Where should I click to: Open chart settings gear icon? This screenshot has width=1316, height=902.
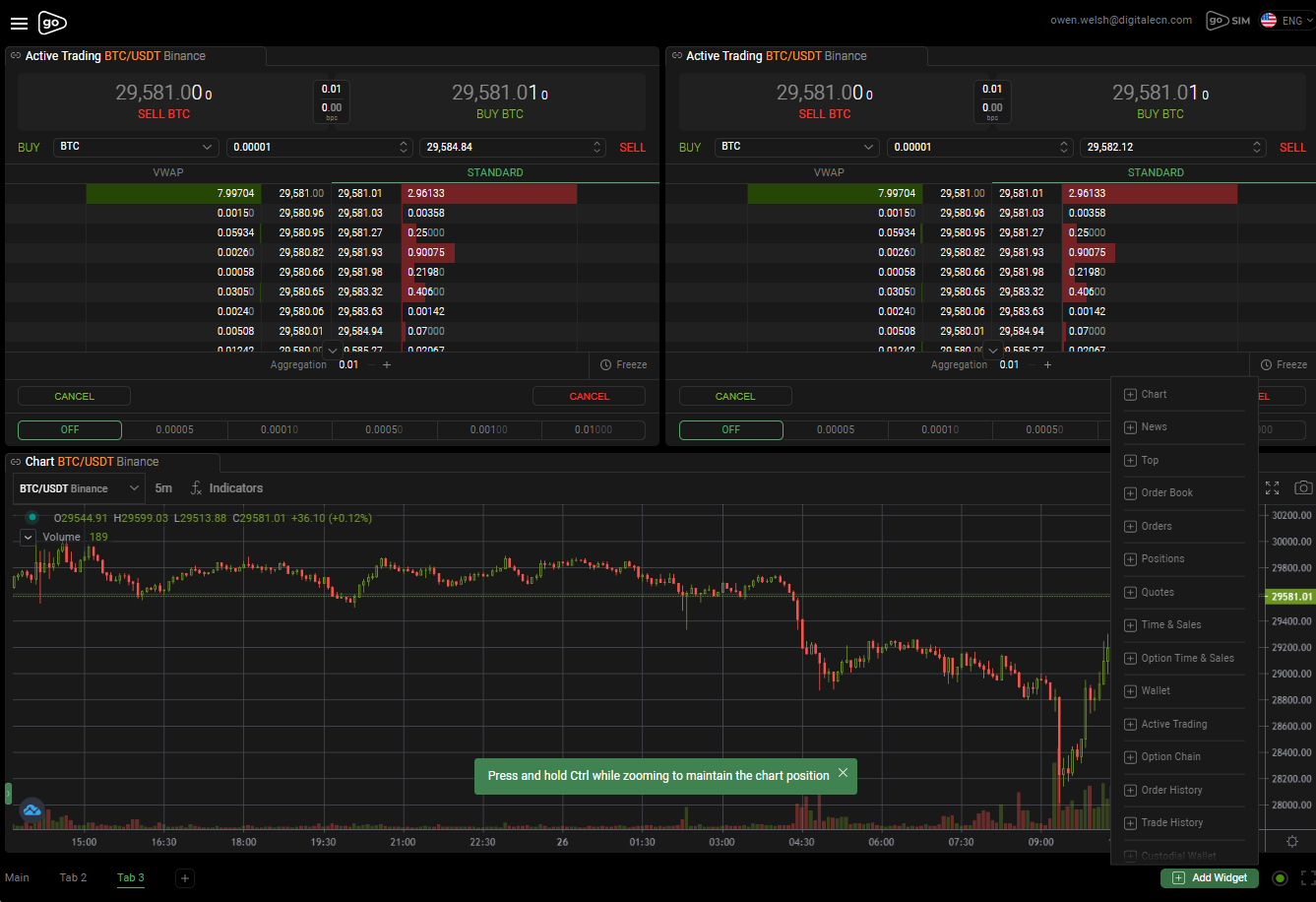[x=1292, y=842]
